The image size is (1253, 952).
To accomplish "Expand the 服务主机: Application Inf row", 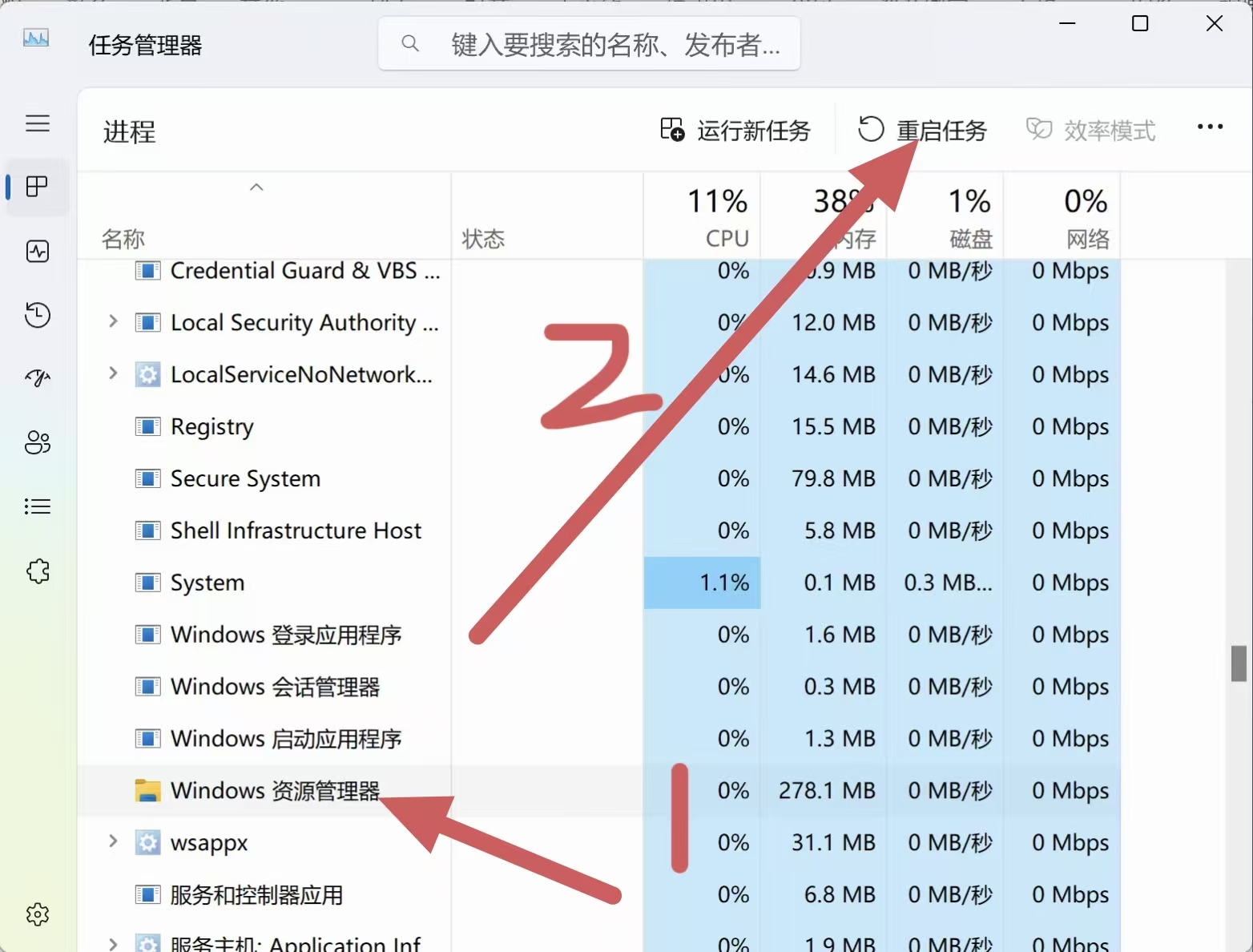I will [113, 943].
